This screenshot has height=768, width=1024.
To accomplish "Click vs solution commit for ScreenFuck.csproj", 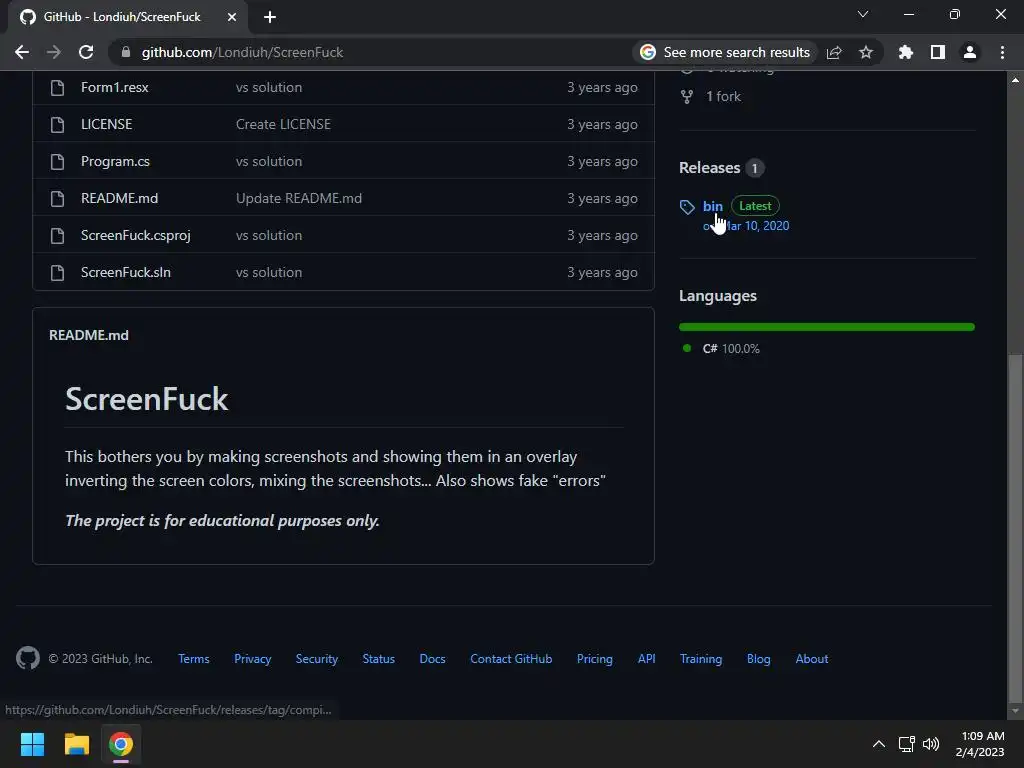I will (x=269, y=235).
